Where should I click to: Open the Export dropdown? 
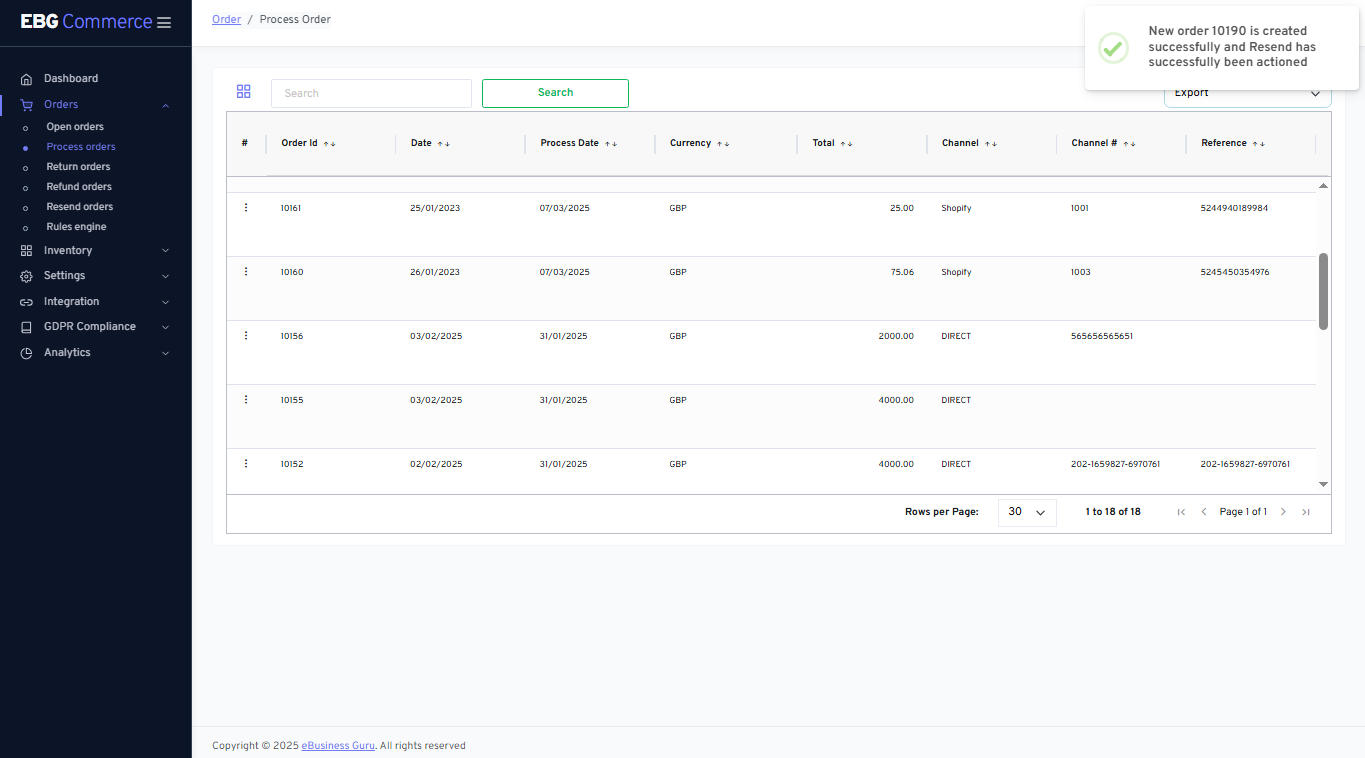1247,95
